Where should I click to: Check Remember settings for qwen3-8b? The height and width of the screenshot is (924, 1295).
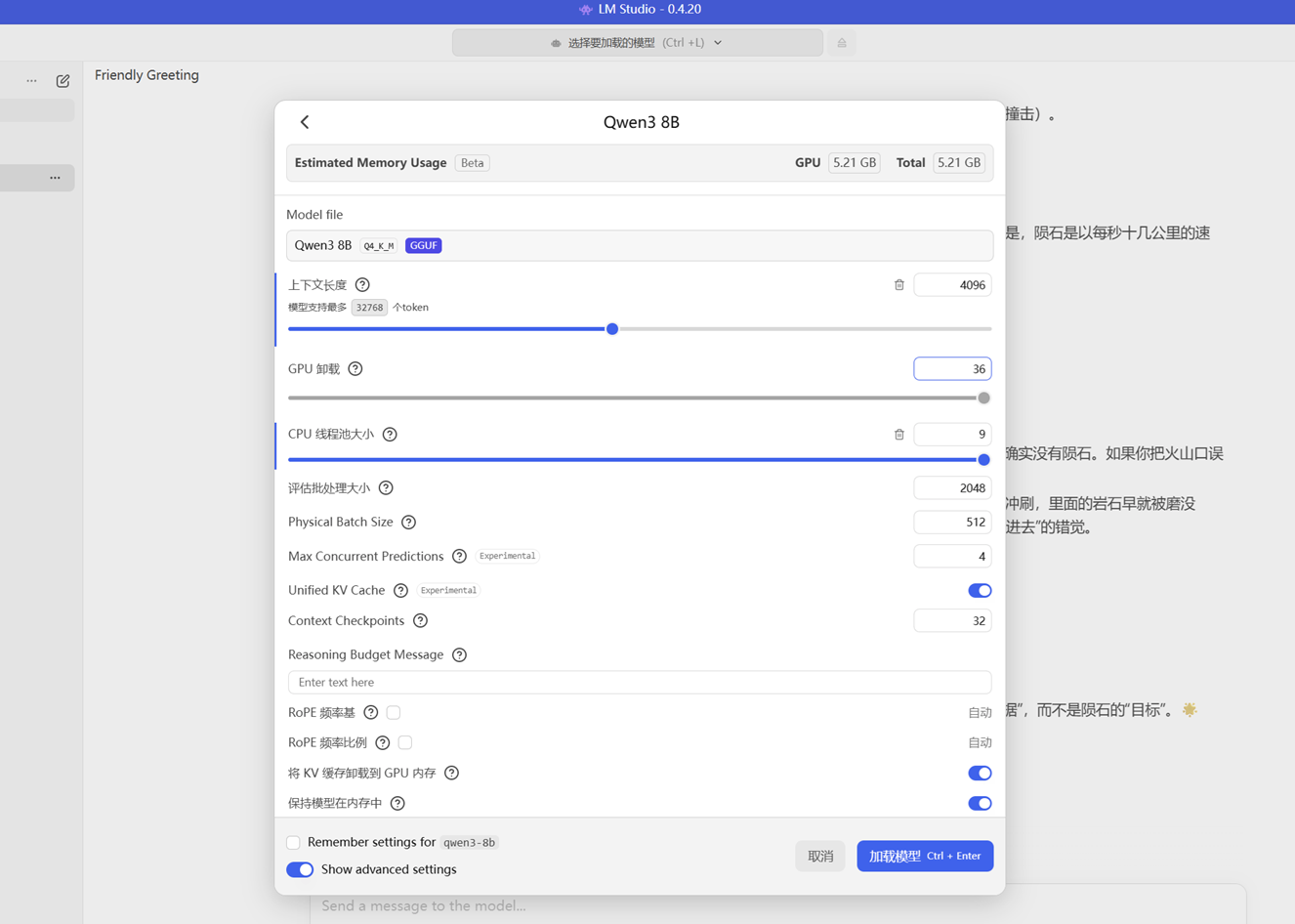point(293,843)
